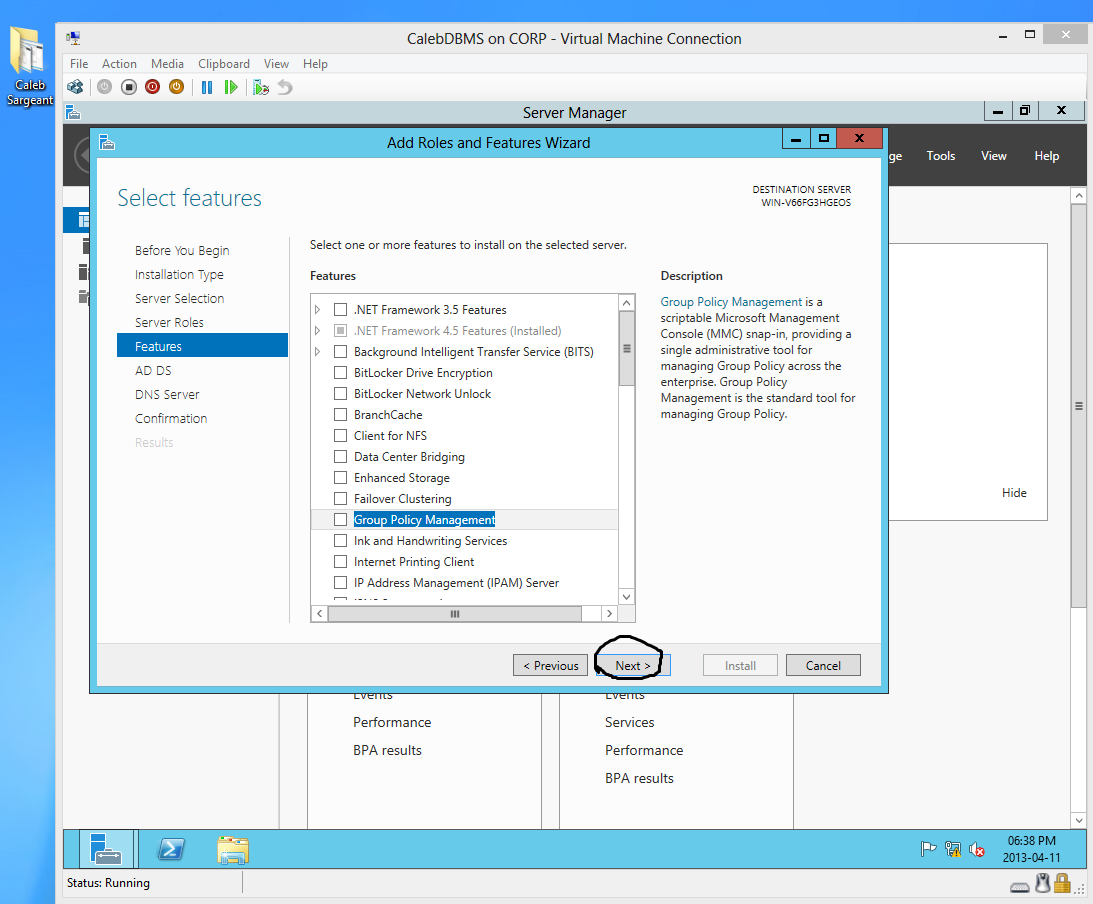Expand Background Intelligent Transfer Service node
This screenshot has width=1093, height=904.
point(317,351)
